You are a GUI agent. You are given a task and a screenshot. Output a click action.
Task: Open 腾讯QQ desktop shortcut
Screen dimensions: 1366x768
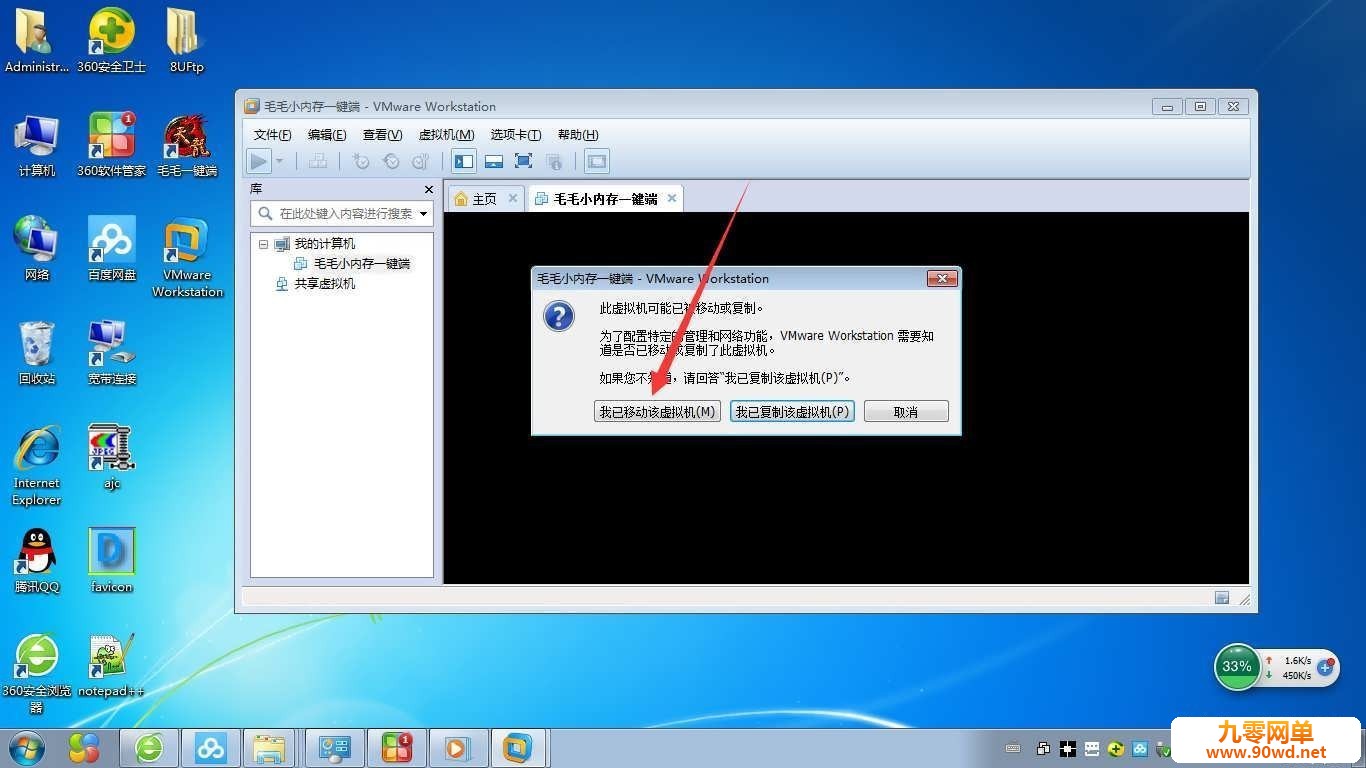click(37, 560)
